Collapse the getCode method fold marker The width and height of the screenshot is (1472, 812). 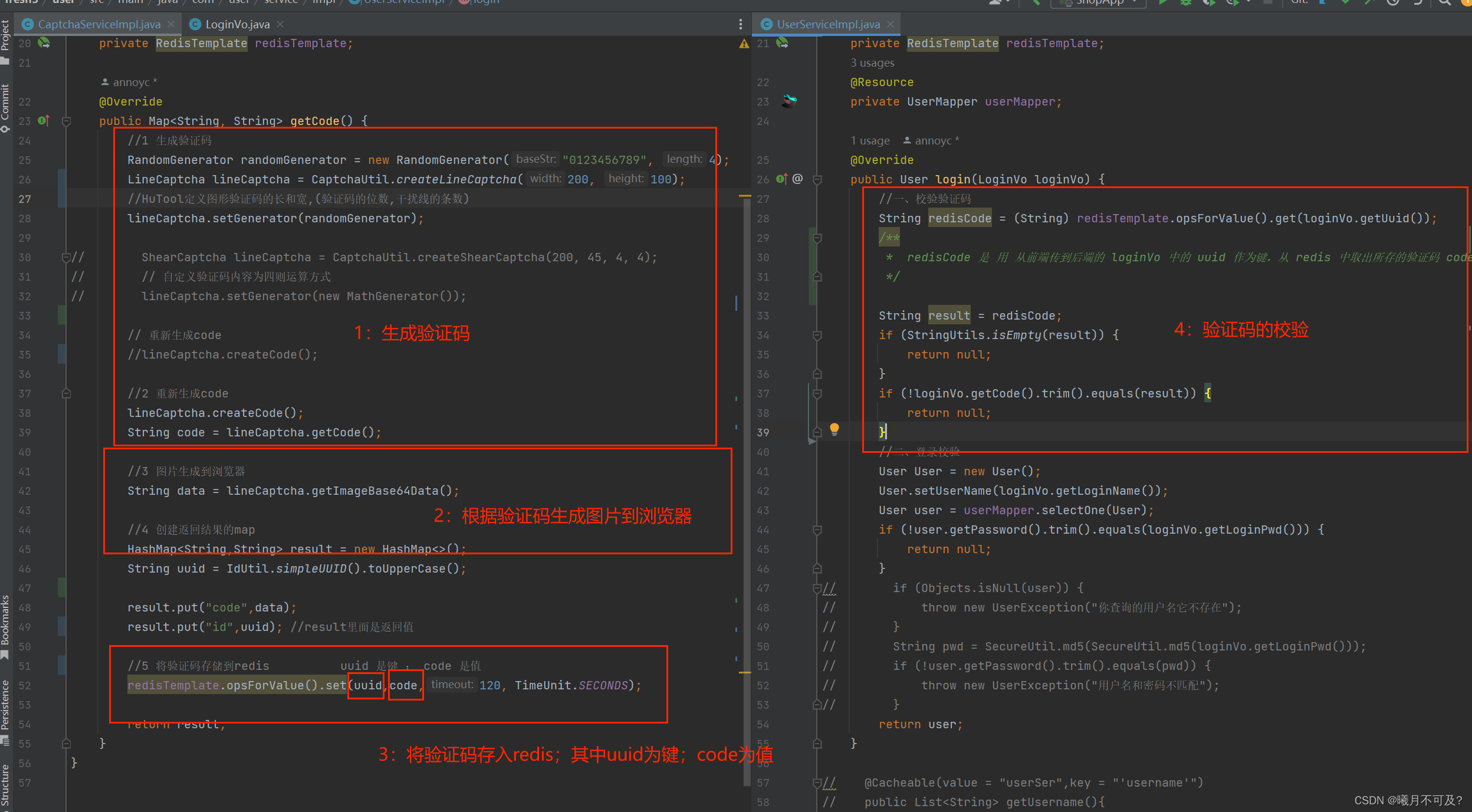click(66, 121)
